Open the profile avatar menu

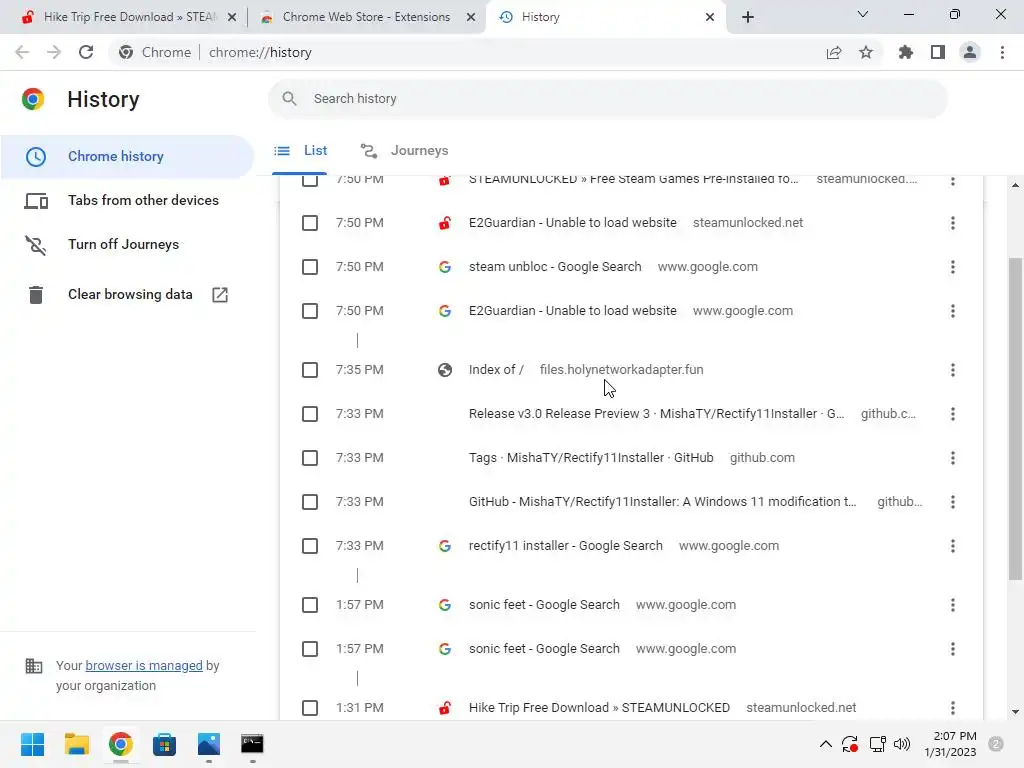[970, 52]
